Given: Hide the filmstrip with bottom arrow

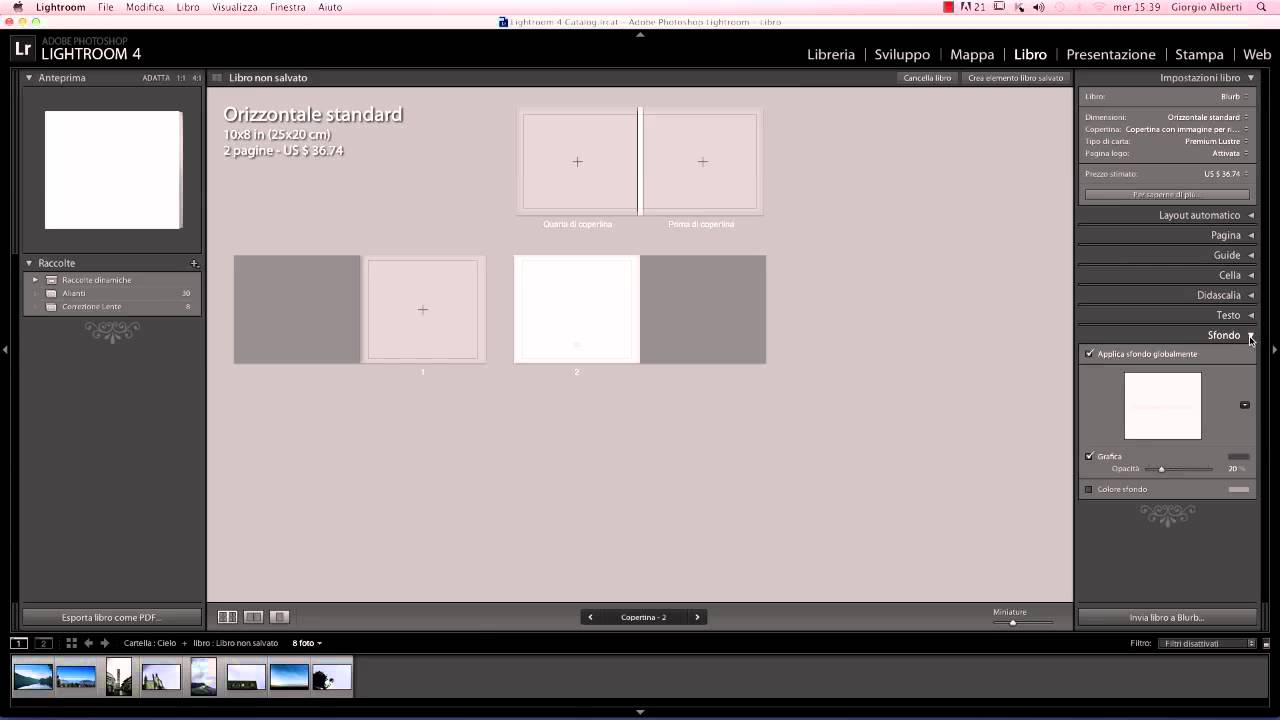Looking at the screenshot, I should pos(640,712).
